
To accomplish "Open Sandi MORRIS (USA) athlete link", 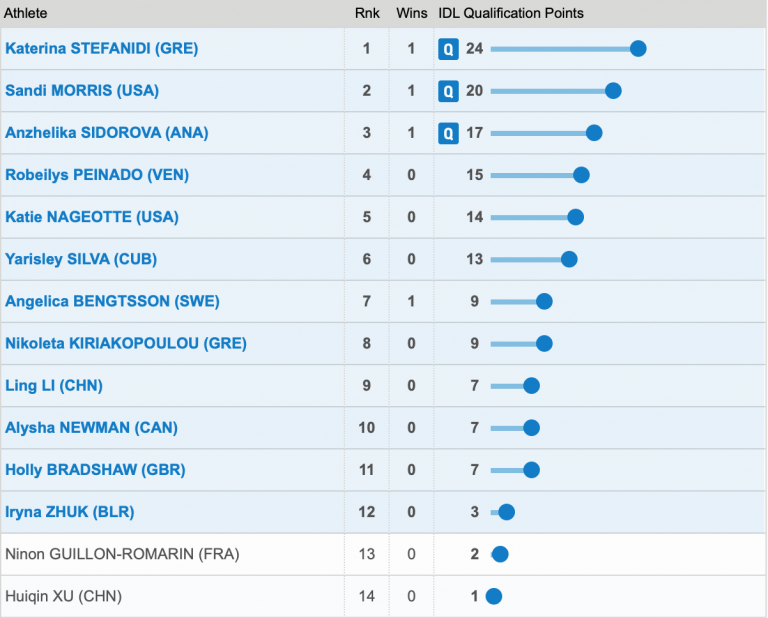I will (82, 91).
